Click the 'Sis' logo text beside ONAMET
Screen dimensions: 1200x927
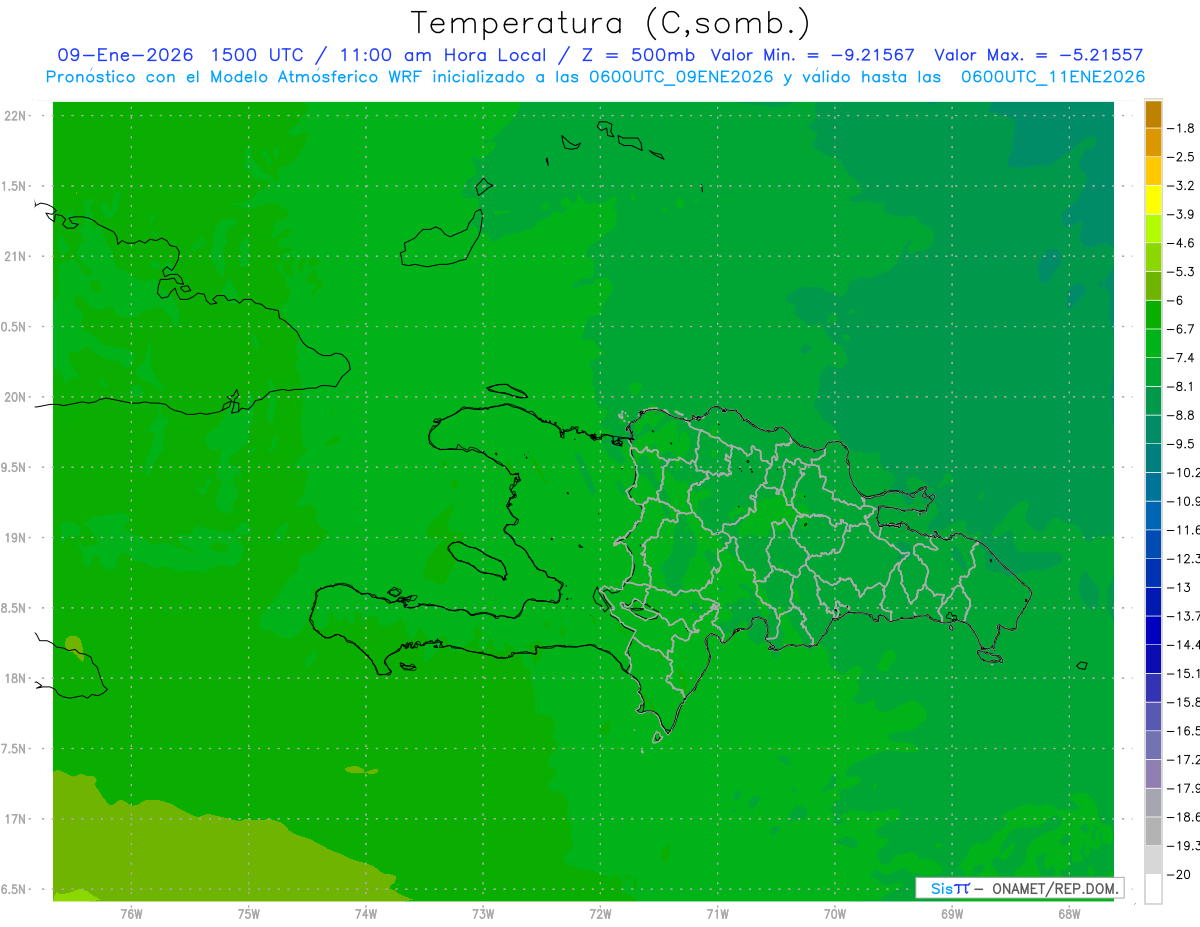pos(940,888)
